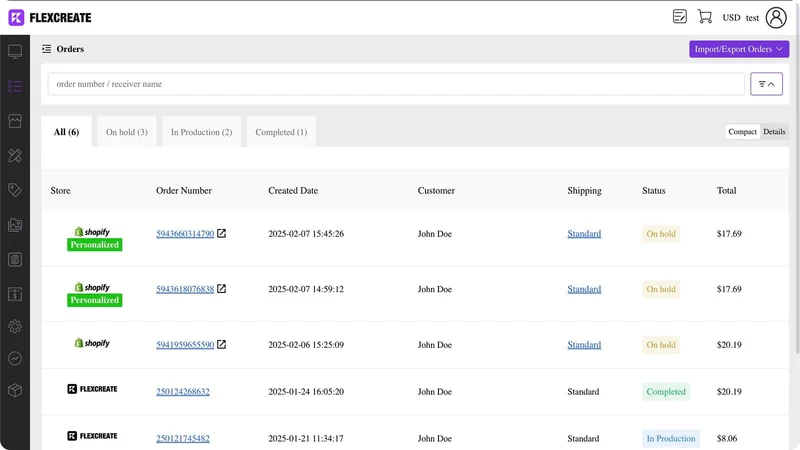
Task: Open the settings gear icon in sidebar
Action: (x=15, y=327)
